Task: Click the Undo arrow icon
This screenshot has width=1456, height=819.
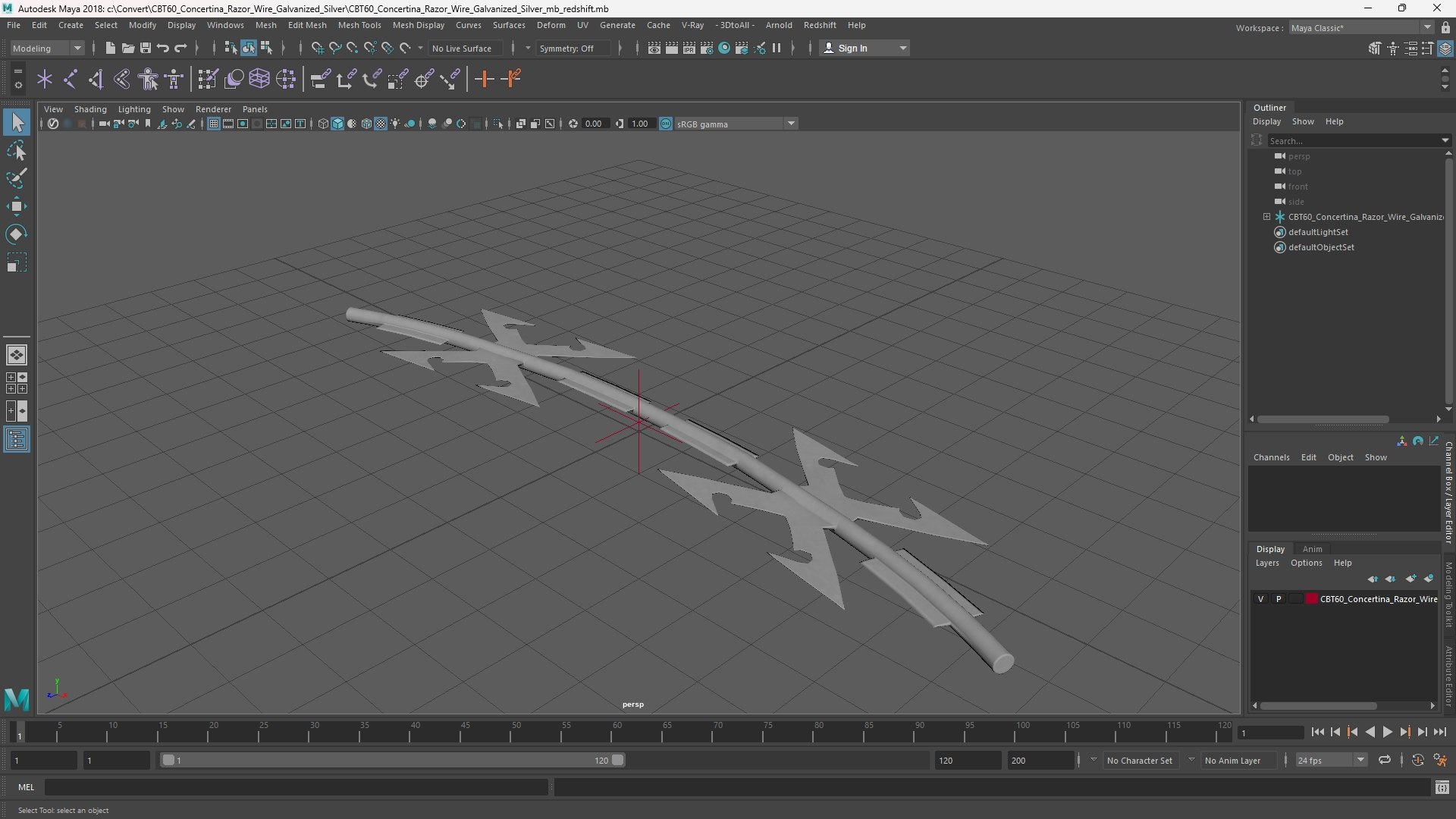Action: [163, 49]
